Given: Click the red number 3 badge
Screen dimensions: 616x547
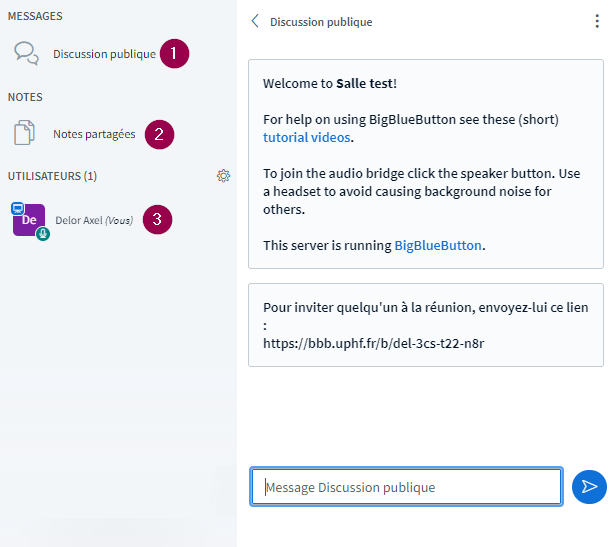Looking at the screenshot, I should [x=157, y=220].
